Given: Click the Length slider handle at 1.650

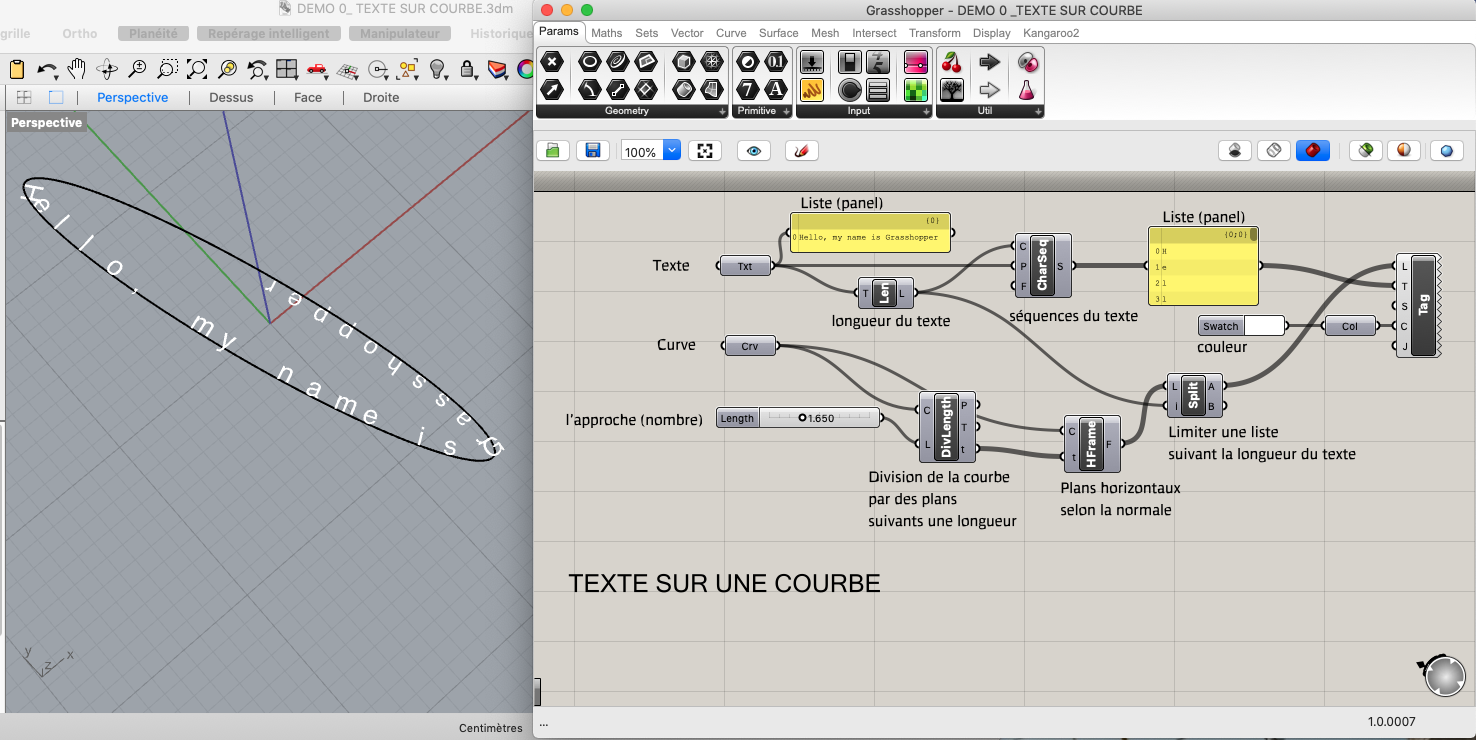Looking at the screenshot, I should coord(803,418).
